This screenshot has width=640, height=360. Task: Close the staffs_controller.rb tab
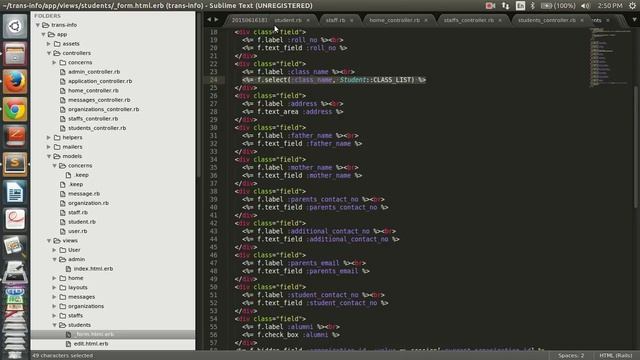pyautogui.click(x=500, y=20)
